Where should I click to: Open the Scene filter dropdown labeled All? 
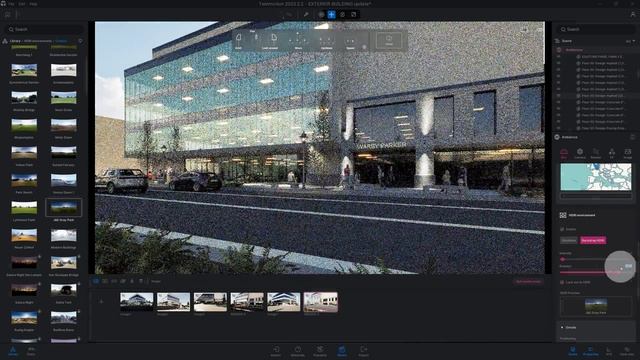pos(630,41)
